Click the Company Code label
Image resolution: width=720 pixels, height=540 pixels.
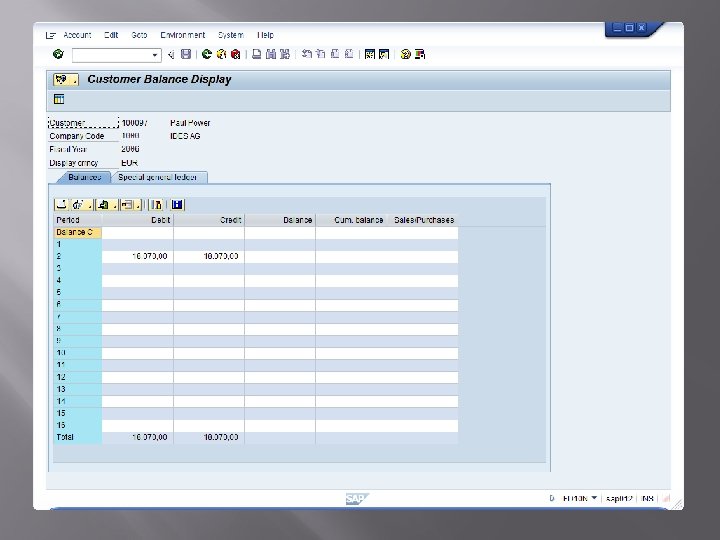(x=77, y=136)
